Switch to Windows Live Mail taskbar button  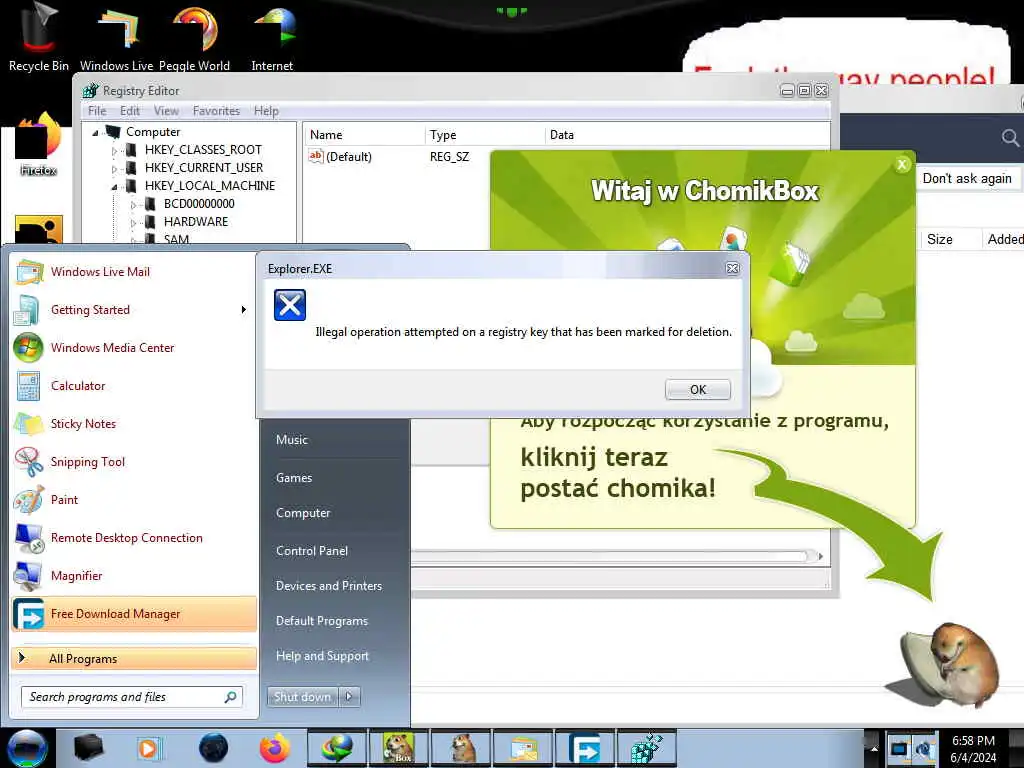pos(523,748)
